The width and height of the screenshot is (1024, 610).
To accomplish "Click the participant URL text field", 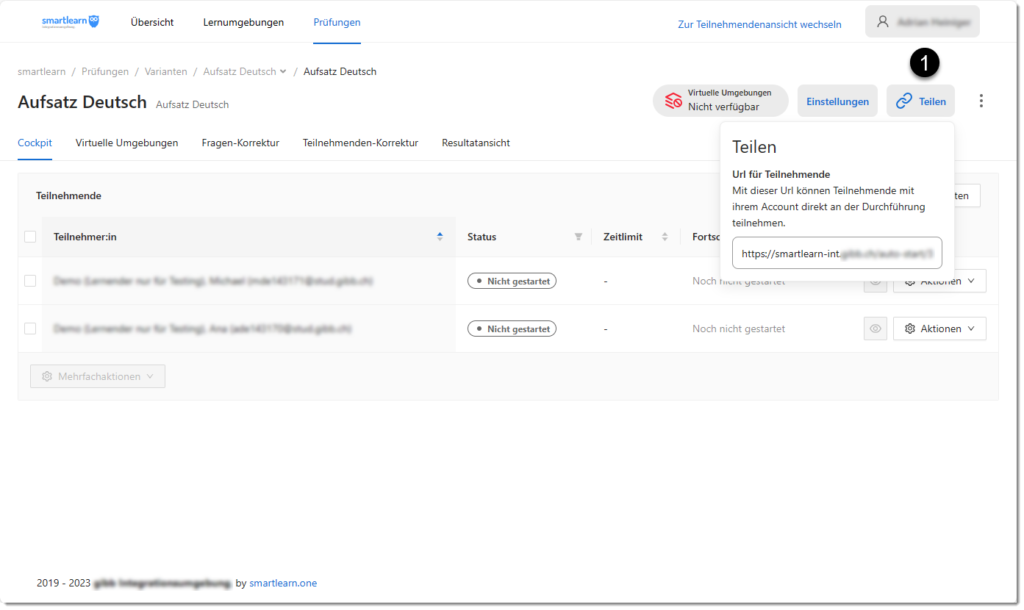I will pyautogui.click(x=836, y=254).
